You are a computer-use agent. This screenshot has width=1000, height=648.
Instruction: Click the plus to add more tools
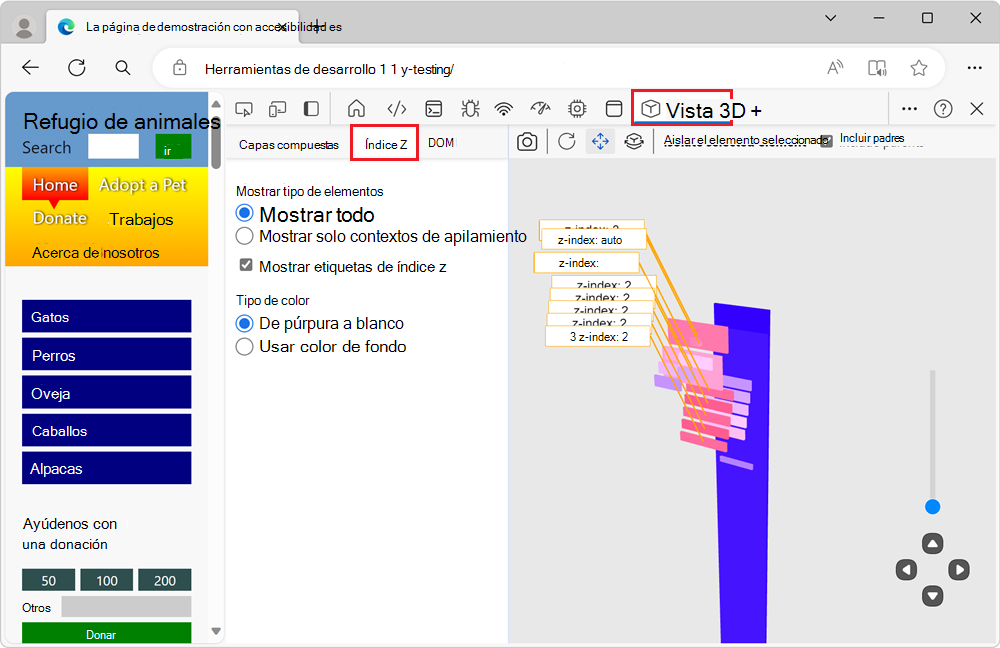coord(755,110)
